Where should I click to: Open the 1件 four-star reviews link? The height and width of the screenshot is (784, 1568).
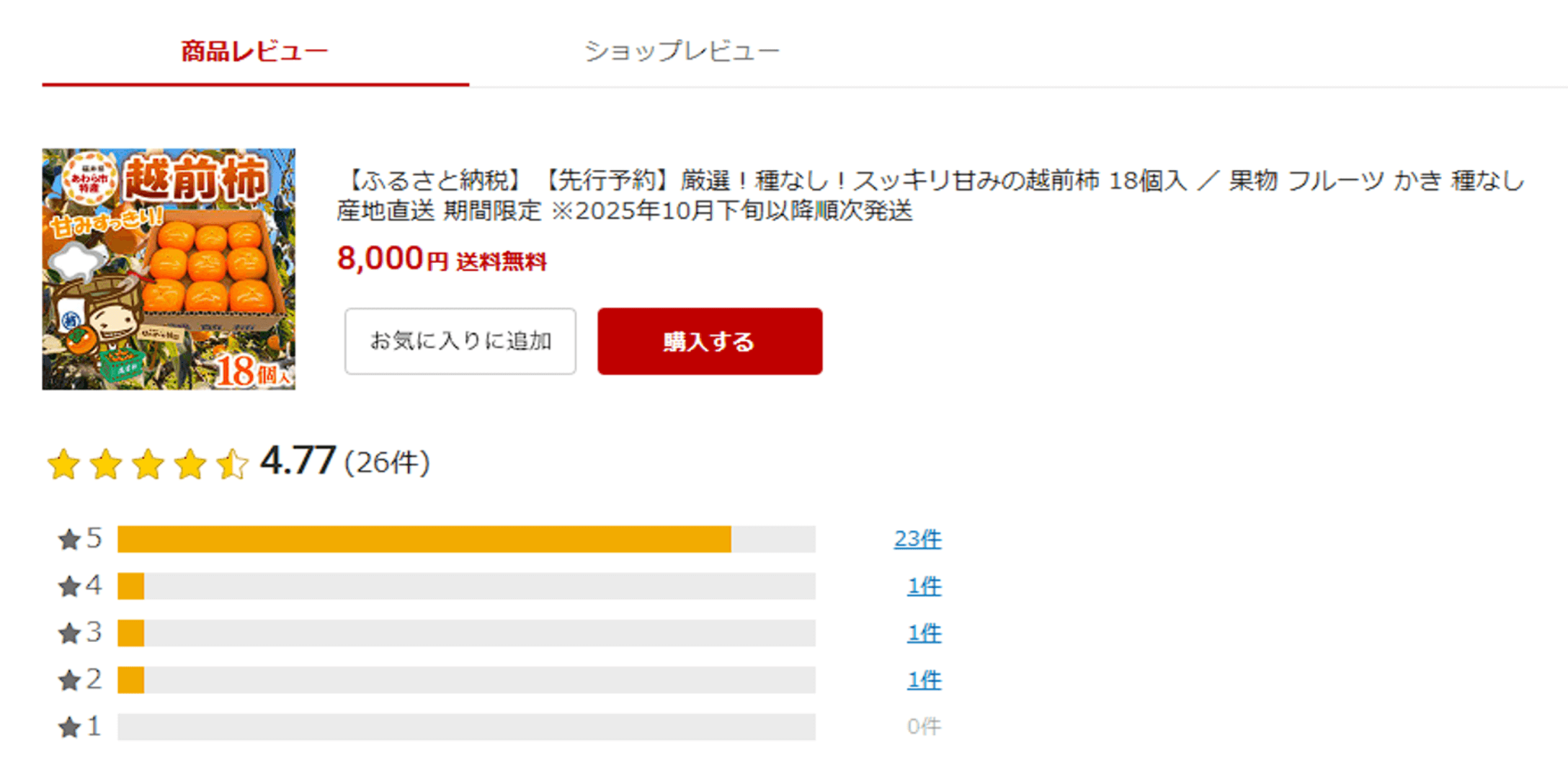tap(924, 585)
